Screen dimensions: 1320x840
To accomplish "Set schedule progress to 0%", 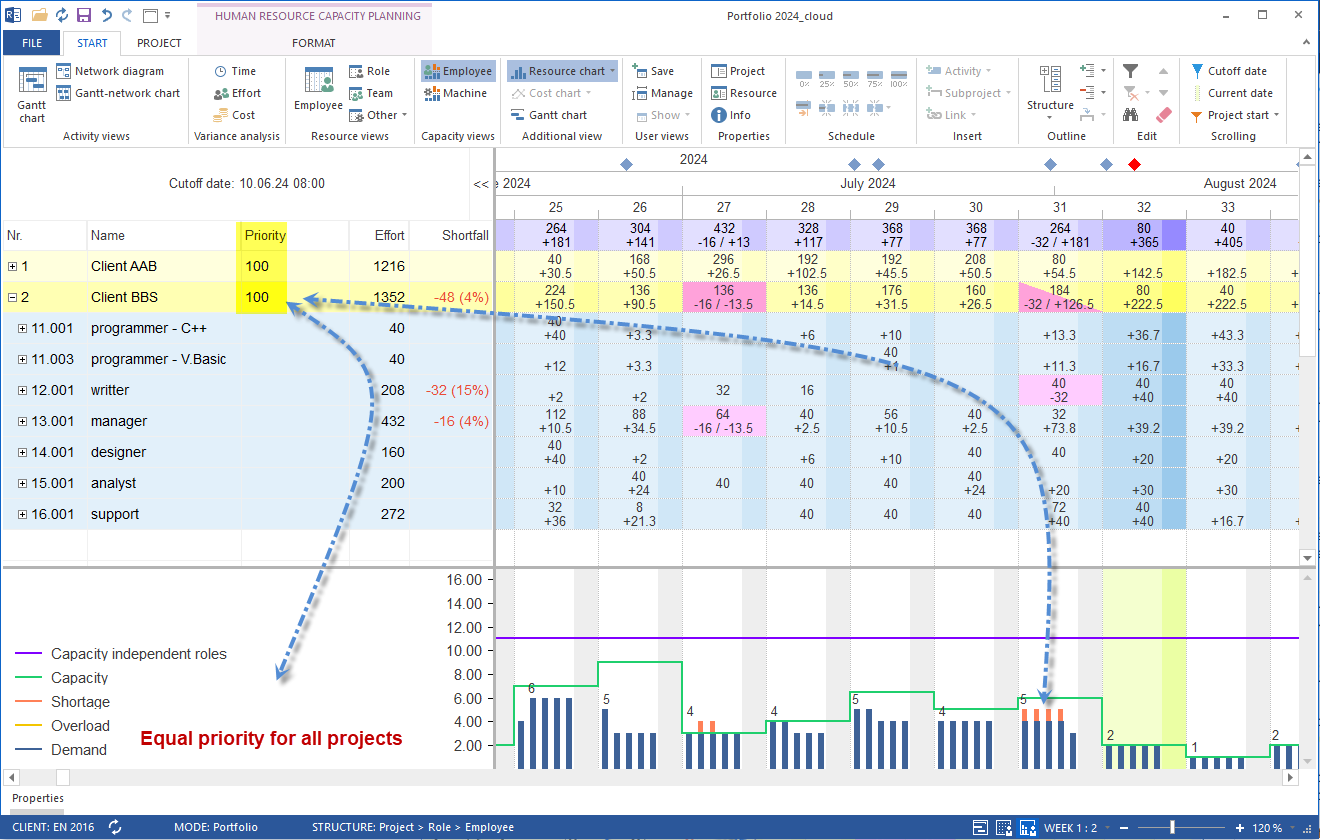I will point(804,78).
